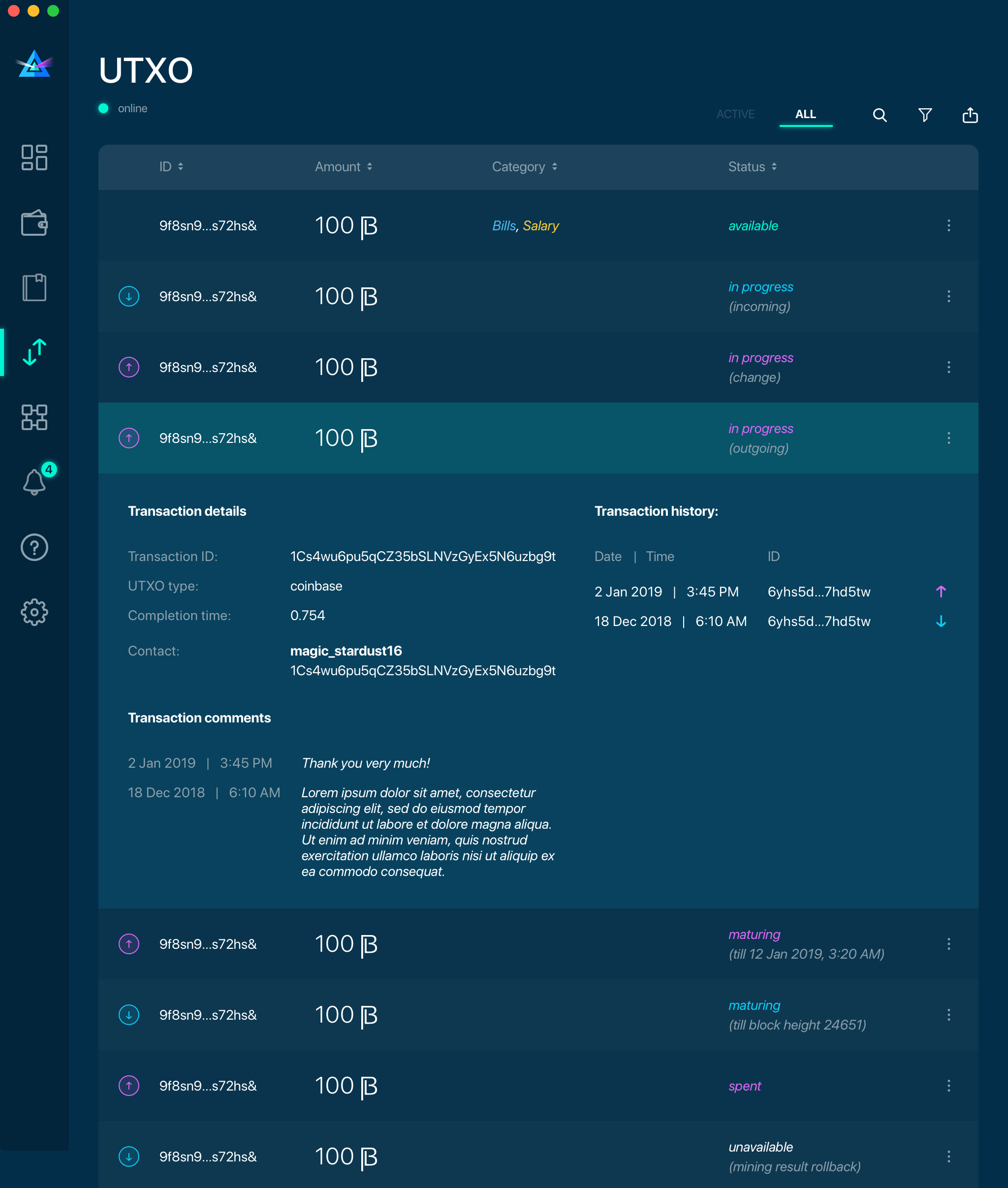This screenshot has height=1188, width=1008.
Task: Open the settings gear in sidebar
Action: [x=34, y=612]
